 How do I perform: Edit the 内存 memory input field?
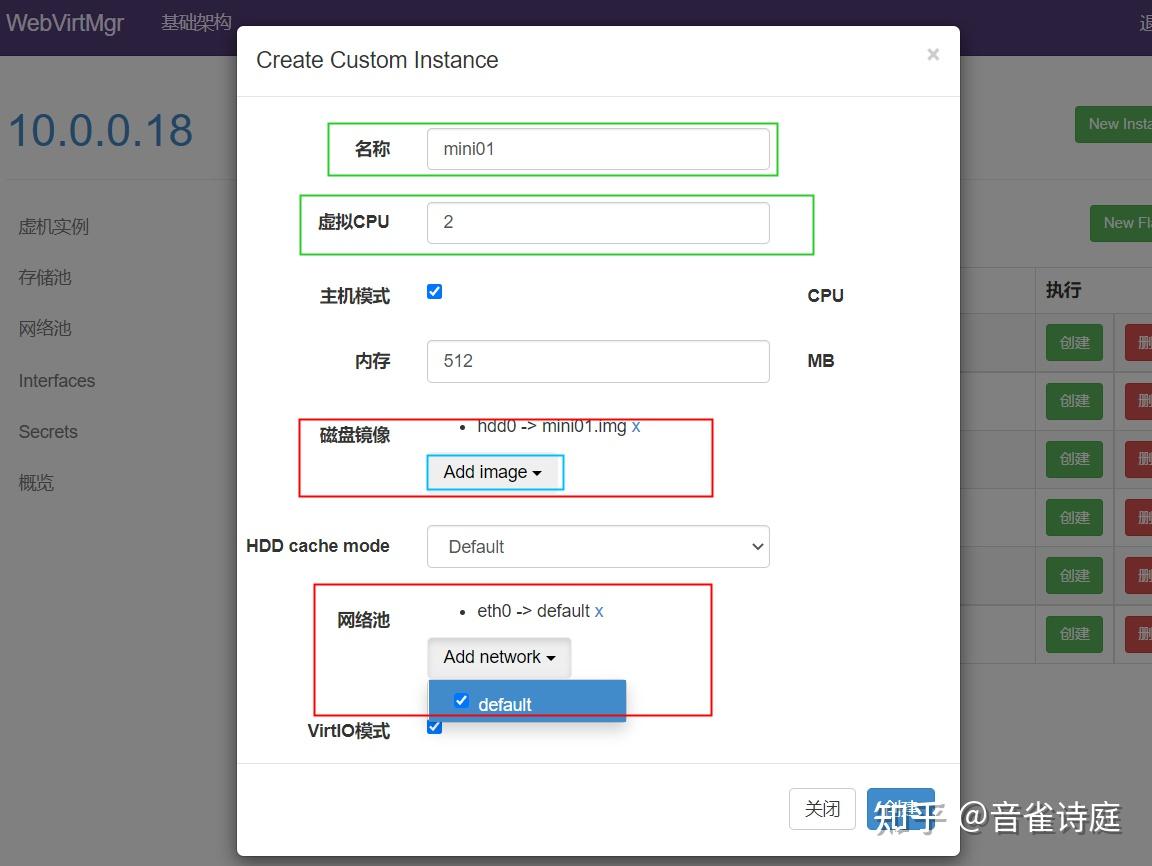[x=597, y=360]
